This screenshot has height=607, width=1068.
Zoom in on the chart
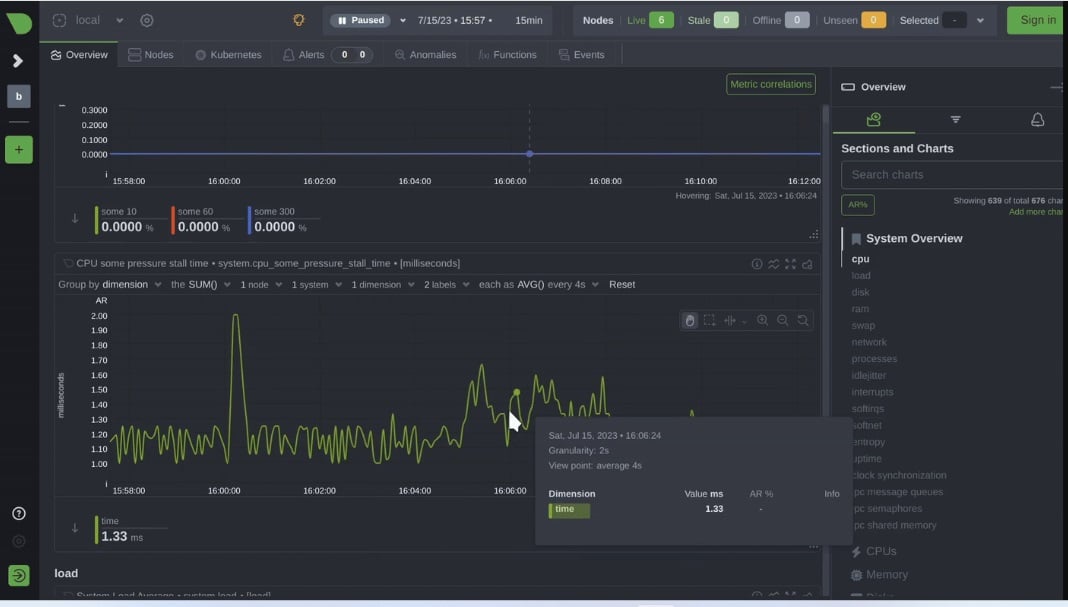pos(762,321)
